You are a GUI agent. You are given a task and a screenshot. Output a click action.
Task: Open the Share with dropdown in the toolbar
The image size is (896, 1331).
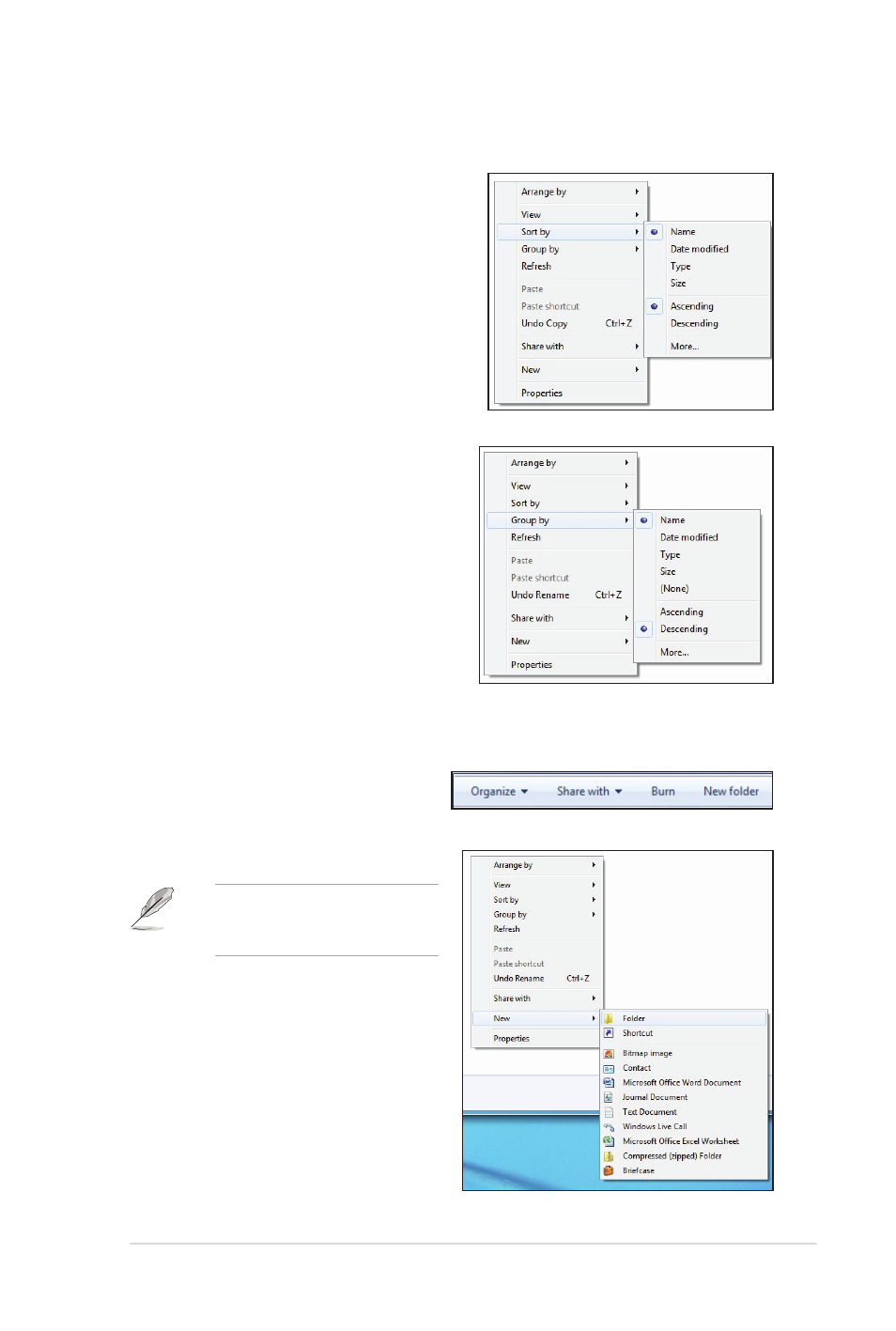590,792
